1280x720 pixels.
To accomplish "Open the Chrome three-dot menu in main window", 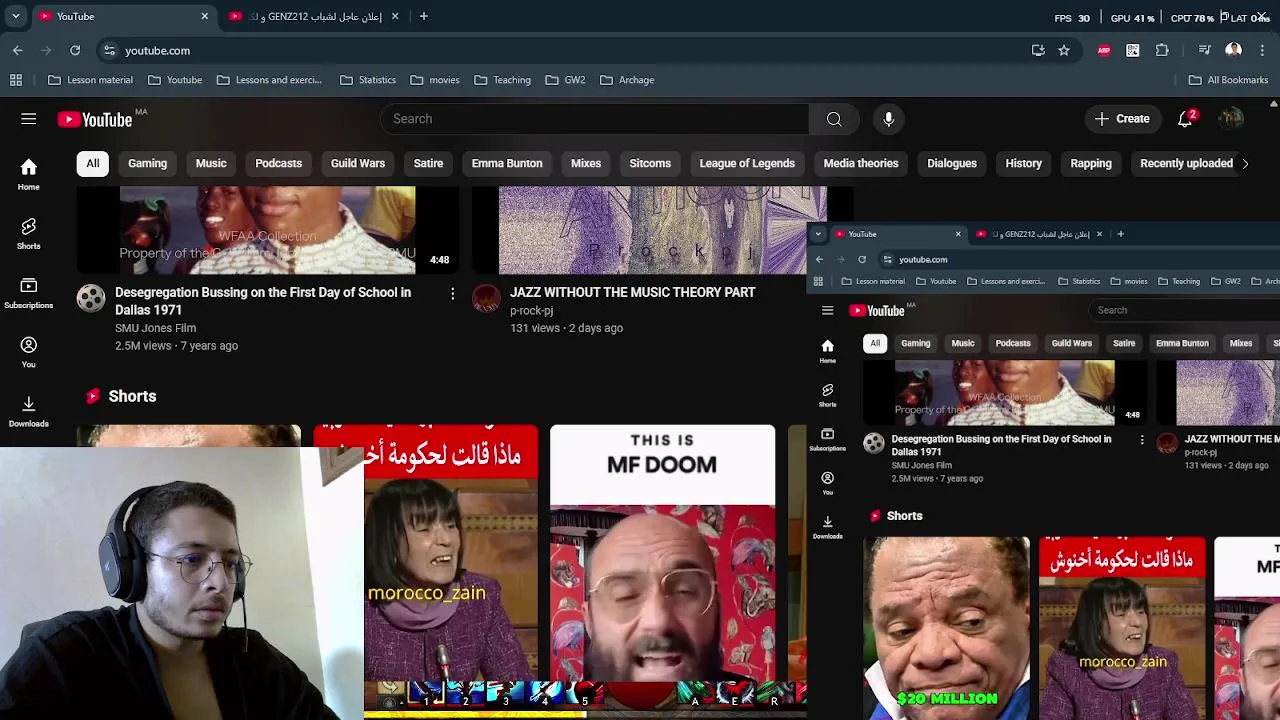I will point(1263,50).
